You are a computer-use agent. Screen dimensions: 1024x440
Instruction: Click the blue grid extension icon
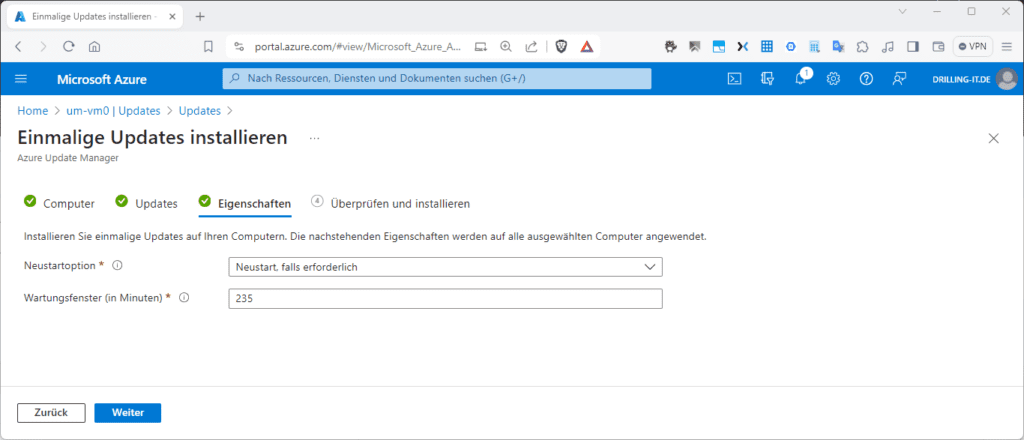[767, 46]
